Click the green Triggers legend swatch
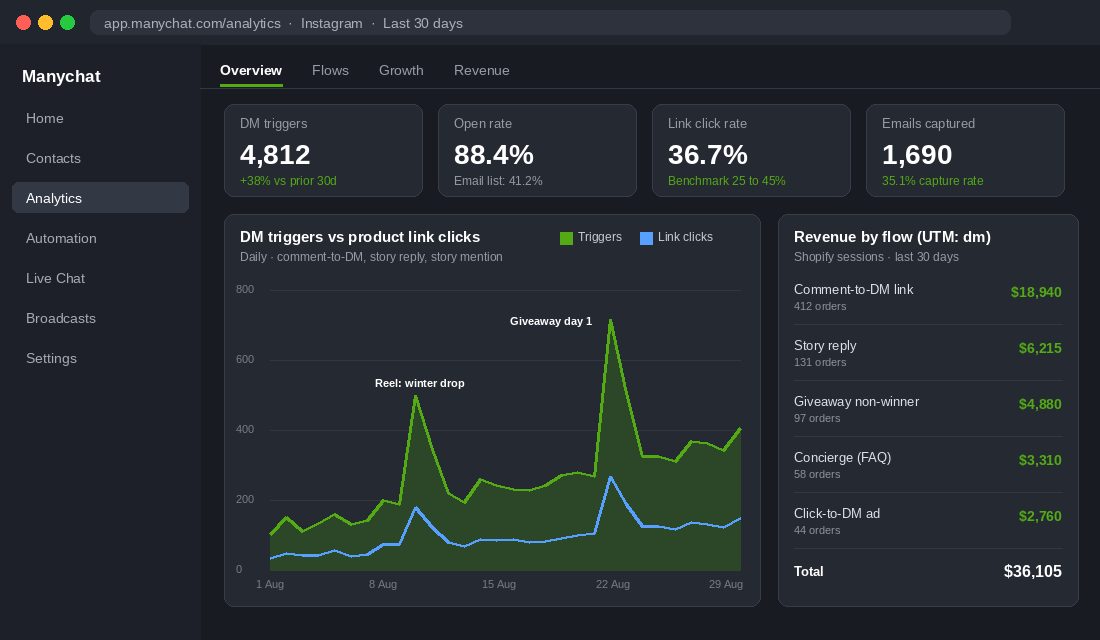Image resolution: width=1100 pixels, height=640 pixels. 566,239
